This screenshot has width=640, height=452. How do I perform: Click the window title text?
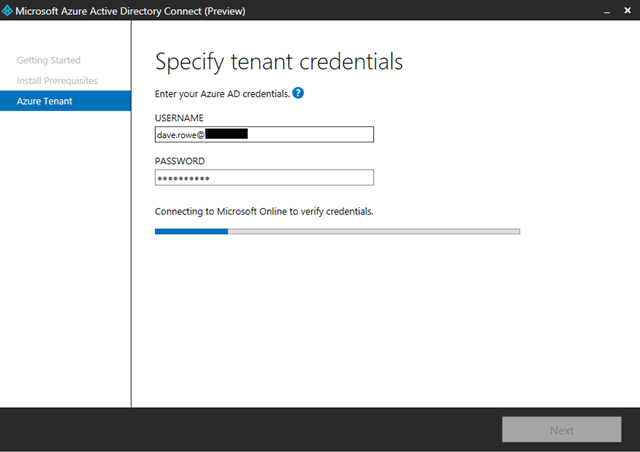(x=130, y=11)
